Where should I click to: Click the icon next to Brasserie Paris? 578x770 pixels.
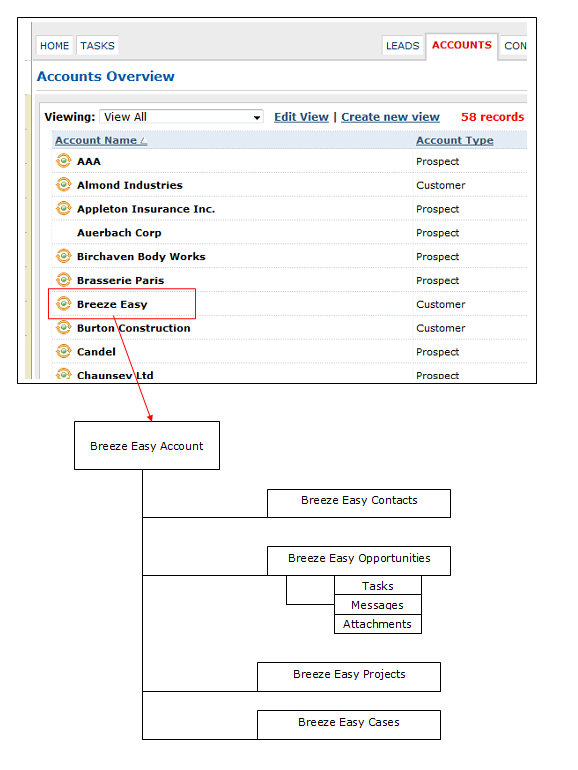[63, 279]
